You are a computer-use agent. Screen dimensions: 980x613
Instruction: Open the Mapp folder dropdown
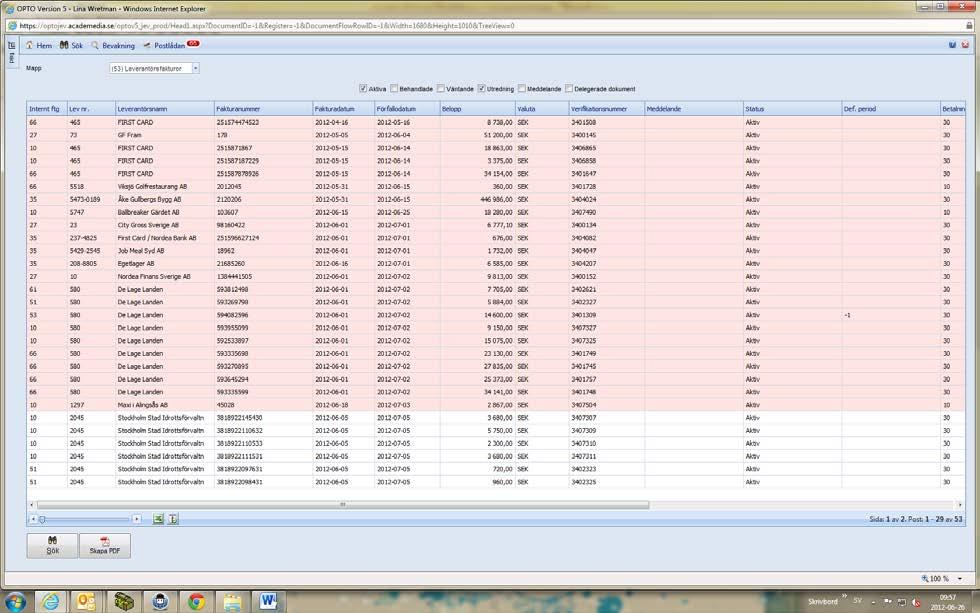pos(196,68)
